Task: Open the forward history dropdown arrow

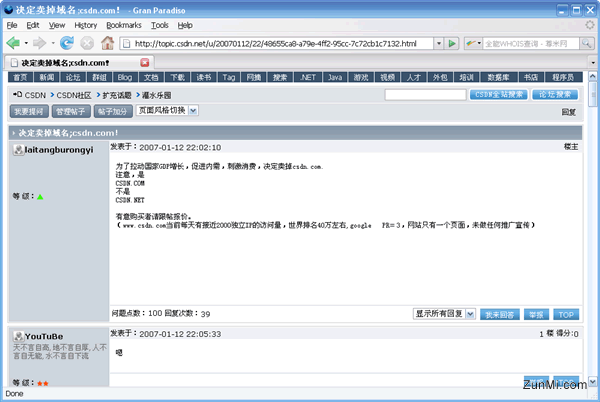Action: (x=53, y=43)
